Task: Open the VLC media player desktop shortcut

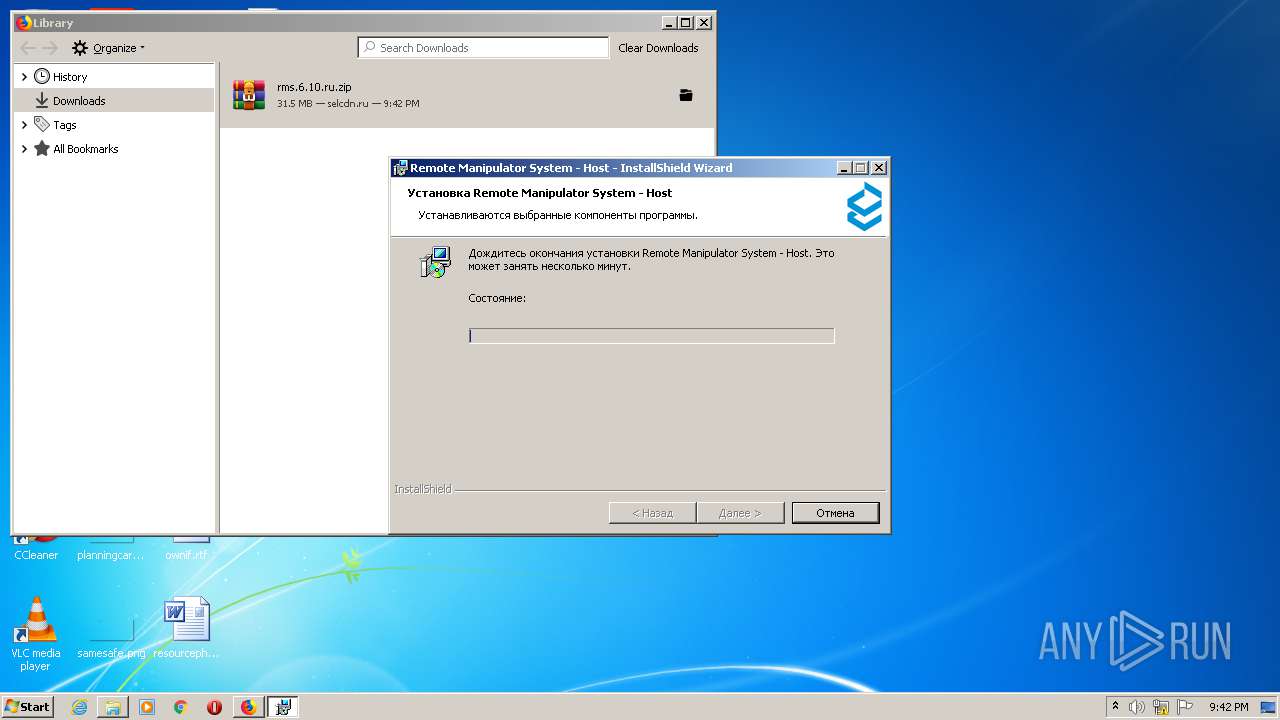Action: (35, 633)
